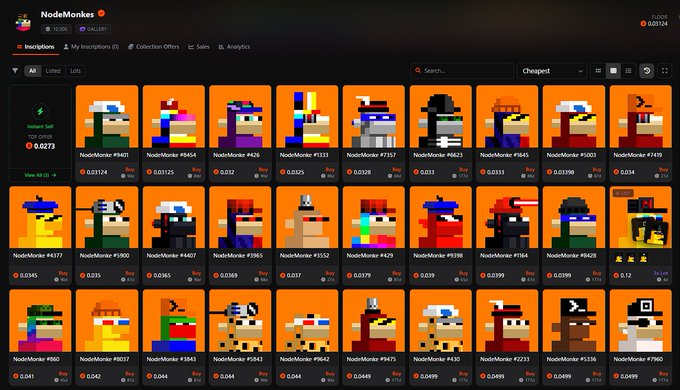The image size is (680, 390).
Task: Switch to Listed filter
Action: pyautogui.click(x=53, y=71)
